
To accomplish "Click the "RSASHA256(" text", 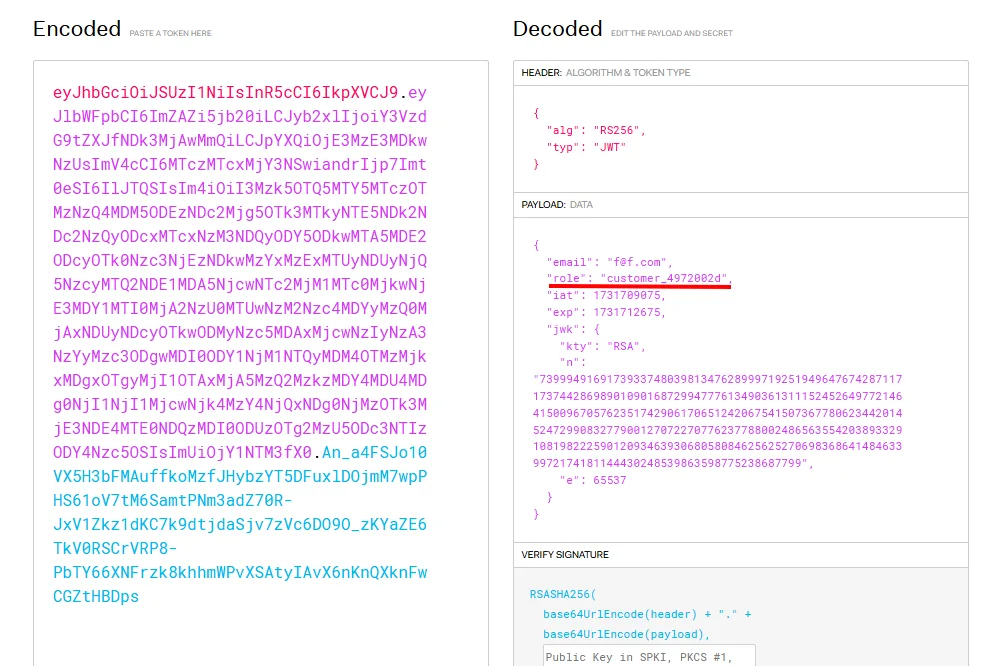I will [563, 594].
